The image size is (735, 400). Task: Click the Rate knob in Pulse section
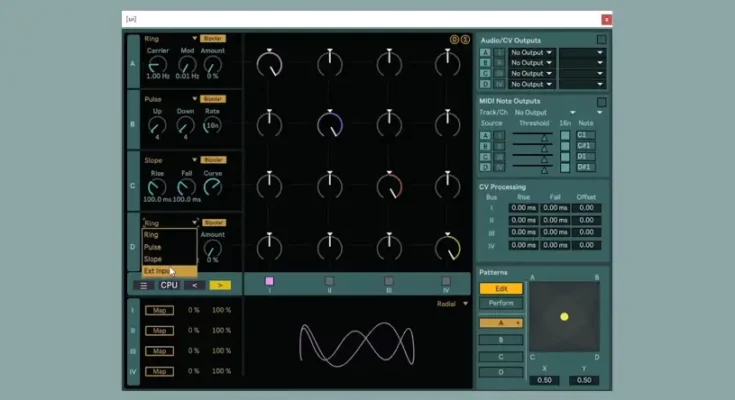click(213, 124)
